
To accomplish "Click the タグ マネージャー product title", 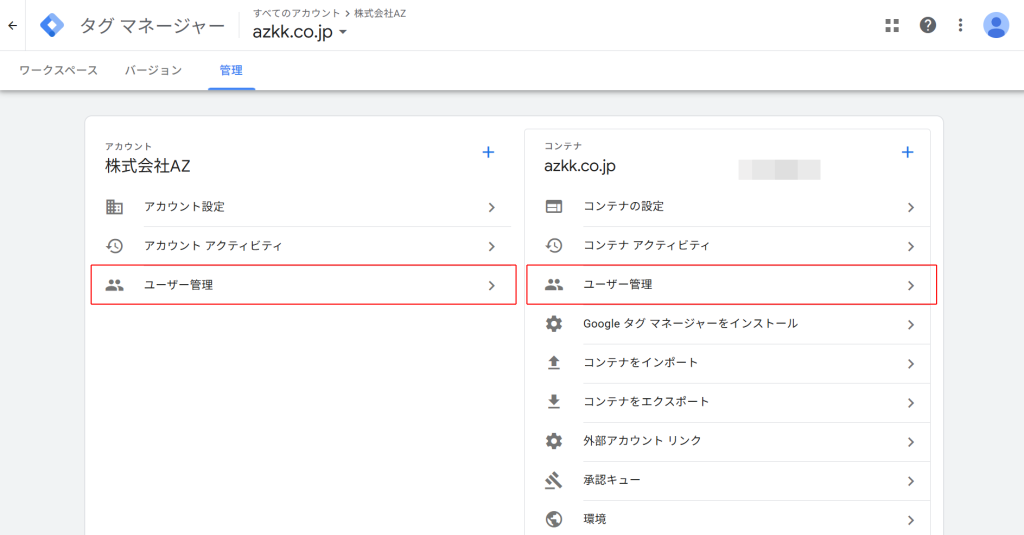I will click(152, 26).
